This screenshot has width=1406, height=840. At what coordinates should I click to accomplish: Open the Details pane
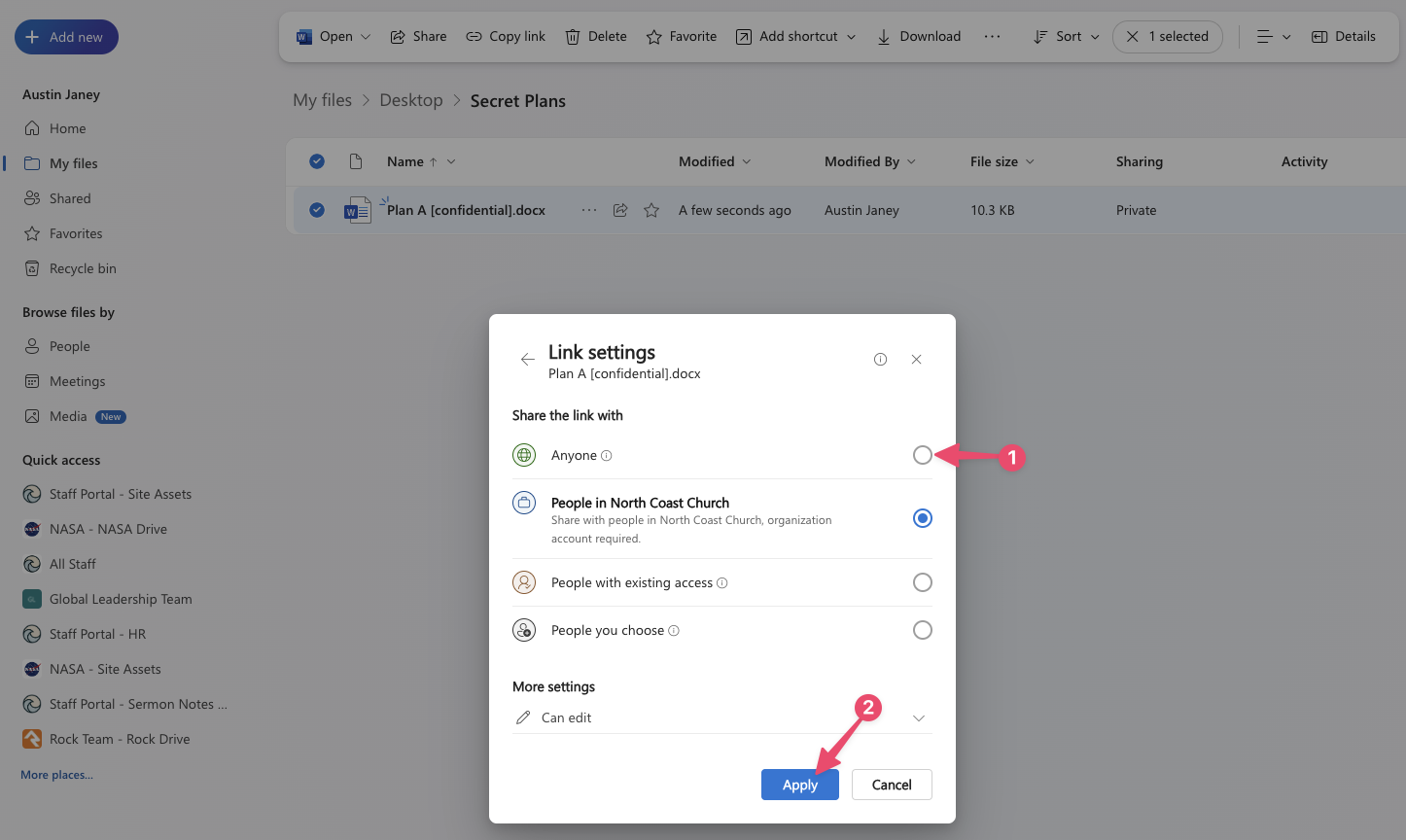coord(1344,37)
